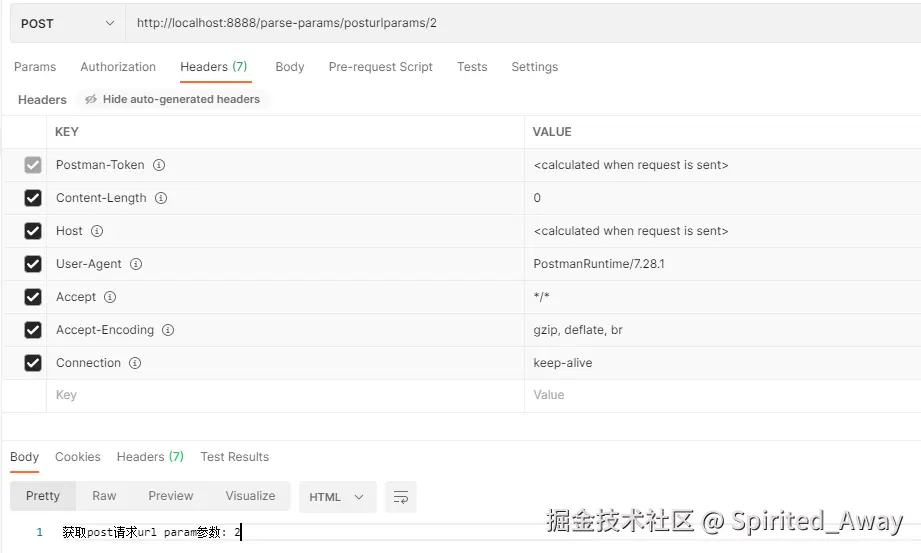
Task: Open the Pre-request Script tab
Action: [381, 67]
